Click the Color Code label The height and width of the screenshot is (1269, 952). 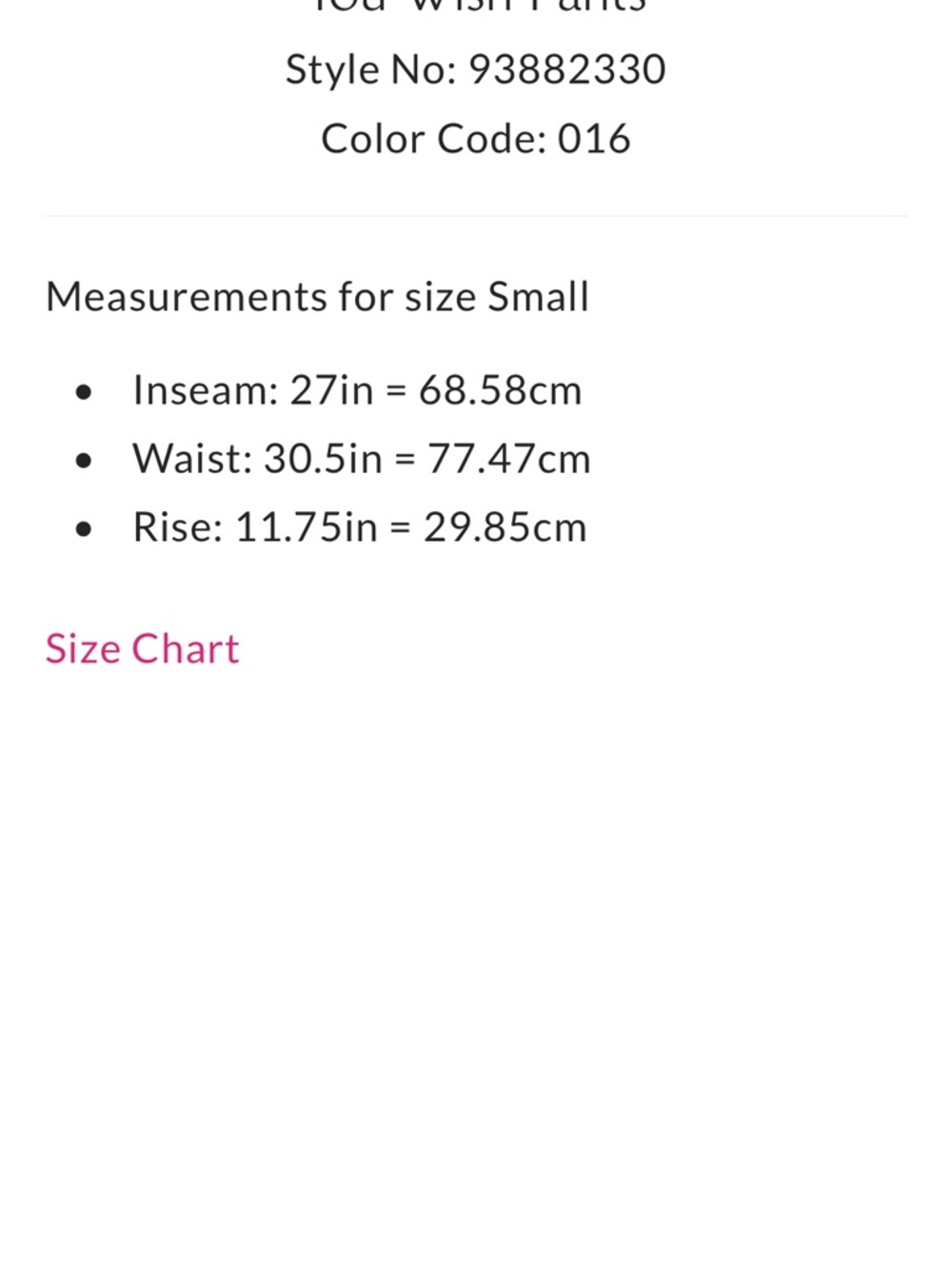click(x=434, y=139)
